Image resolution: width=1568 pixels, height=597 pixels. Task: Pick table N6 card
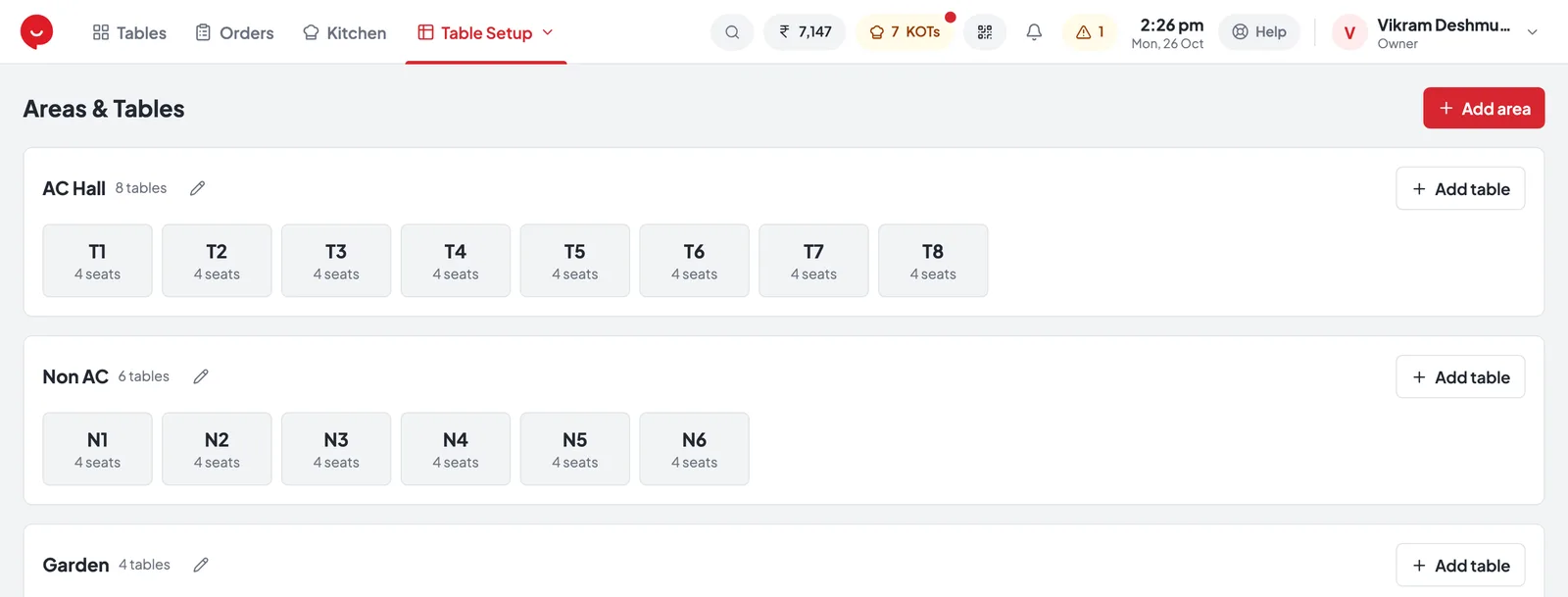(694, 449)
